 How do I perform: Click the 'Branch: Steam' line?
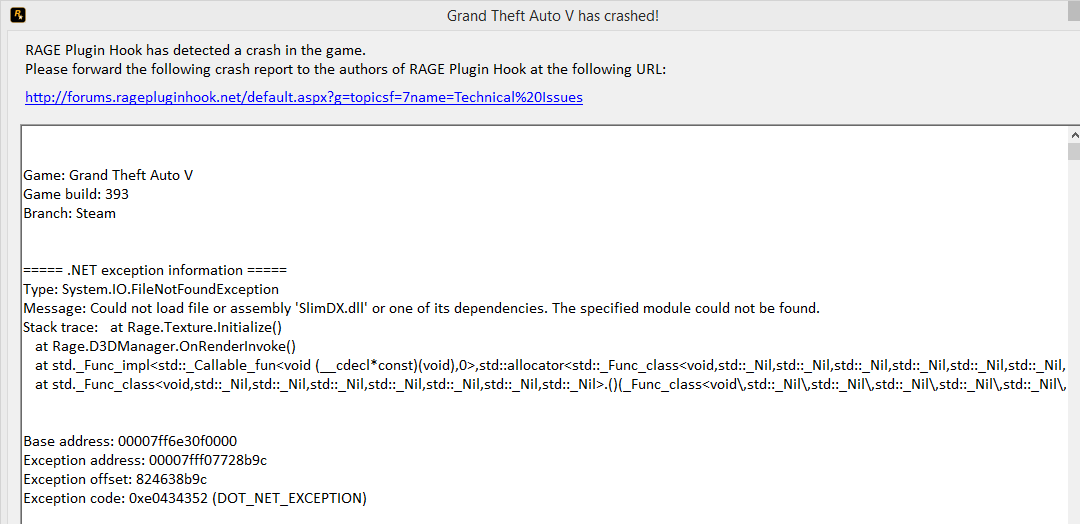point(69,213)
